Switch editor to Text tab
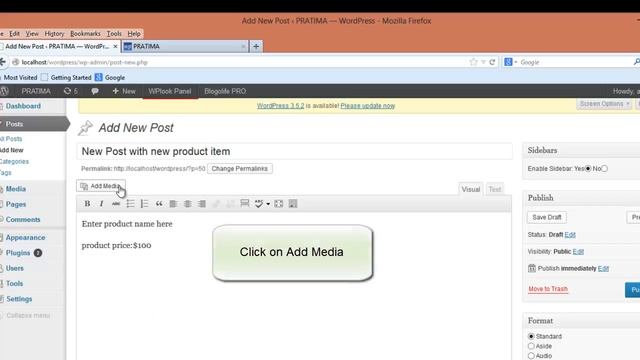This screenshot has width=640, height=360. click(495, 189)
